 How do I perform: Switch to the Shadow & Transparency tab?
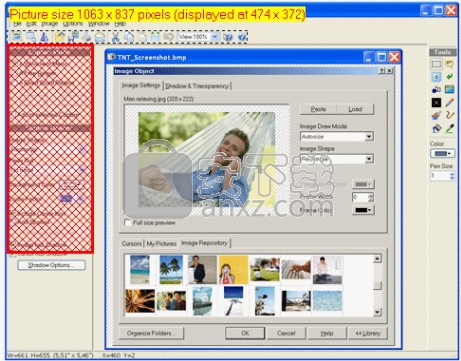point(197,86)
